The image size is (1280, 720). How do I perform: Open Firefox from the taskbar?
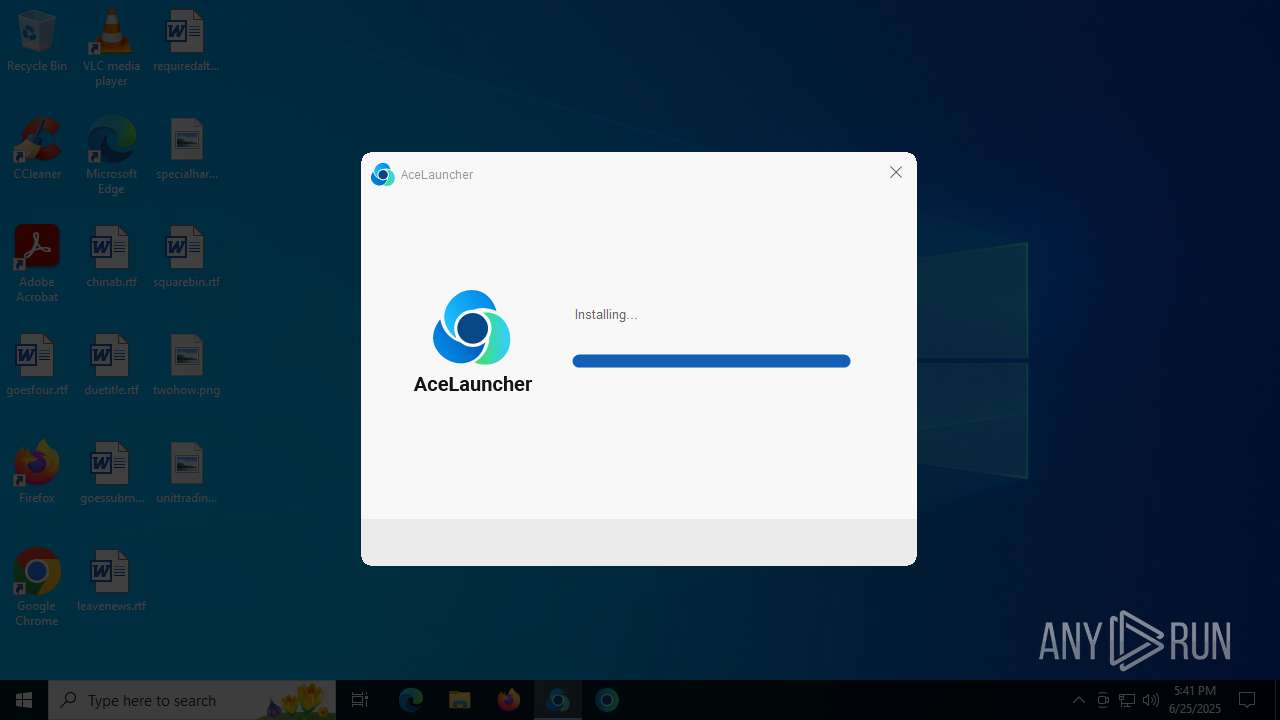508,700
